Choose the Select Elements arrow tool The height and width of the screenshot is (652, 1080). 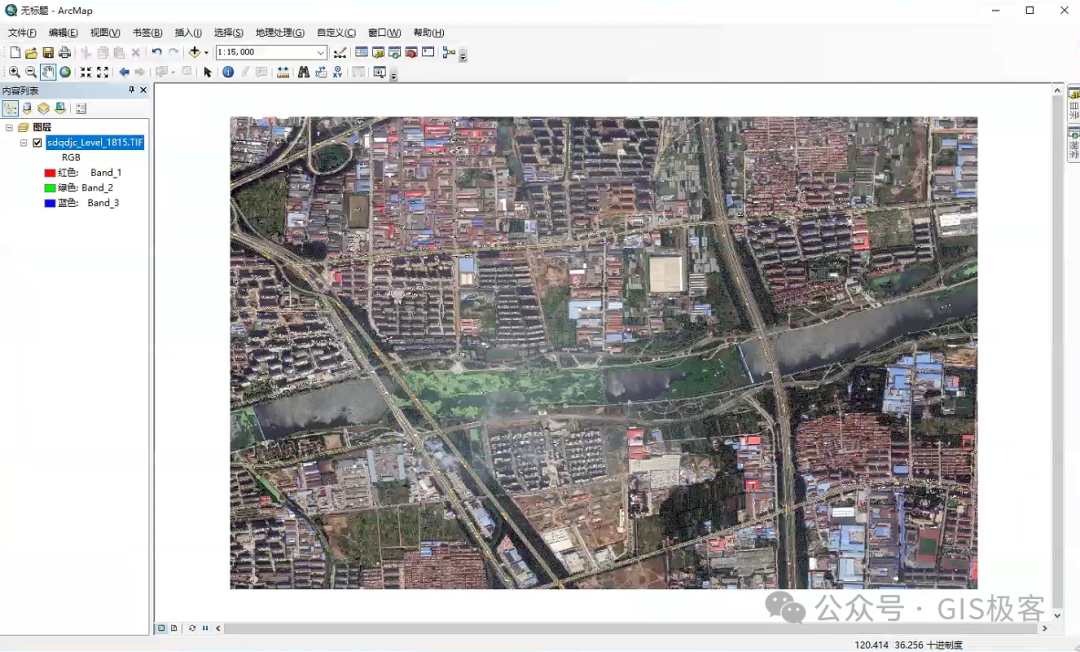207,72
